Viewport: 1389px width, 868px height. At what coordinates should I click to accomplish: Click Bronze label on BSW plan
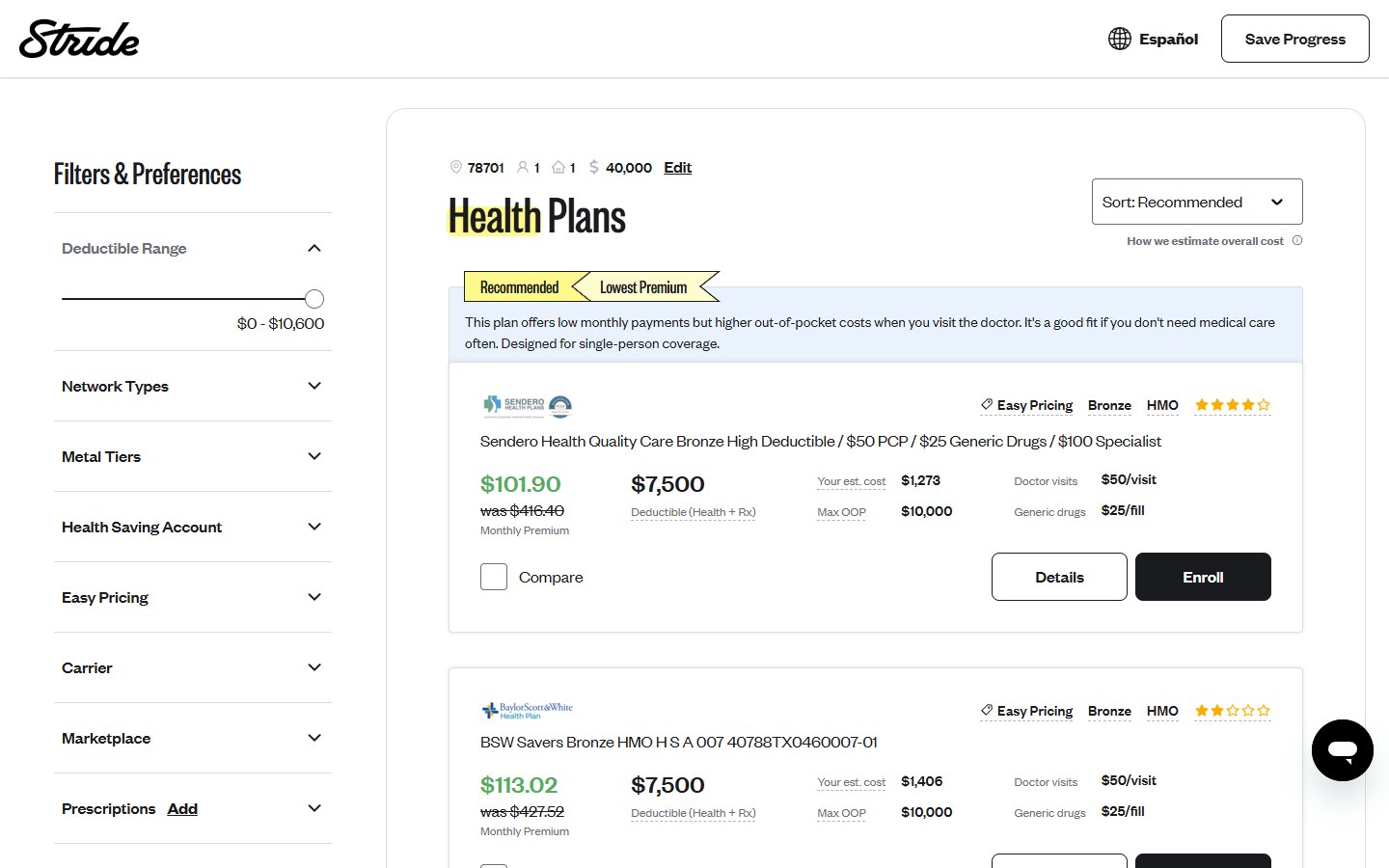point(1109,711)
